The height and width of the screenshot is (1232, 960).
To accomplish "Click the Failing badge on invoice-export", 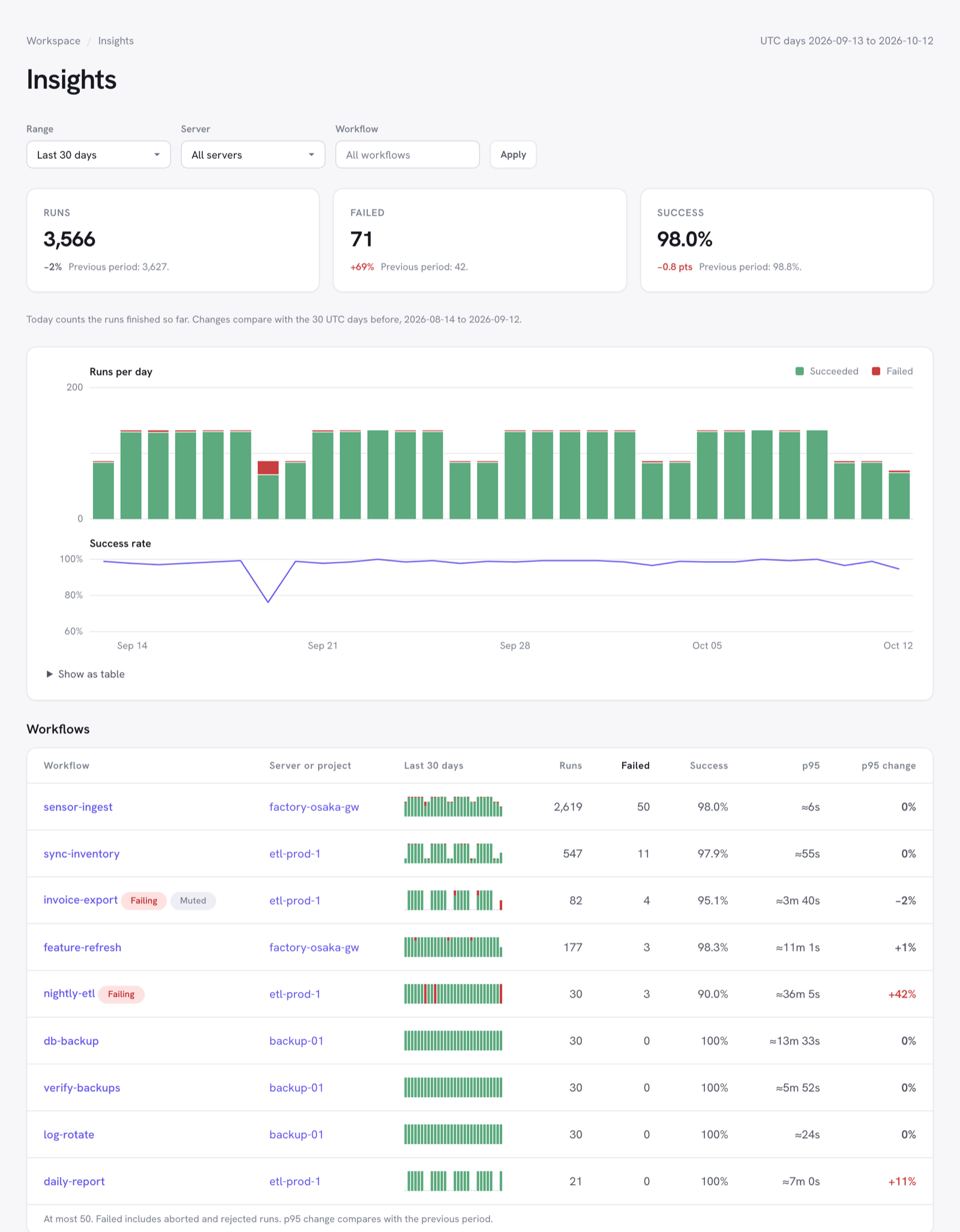I will pyautogui.click(x=144, y=900).
